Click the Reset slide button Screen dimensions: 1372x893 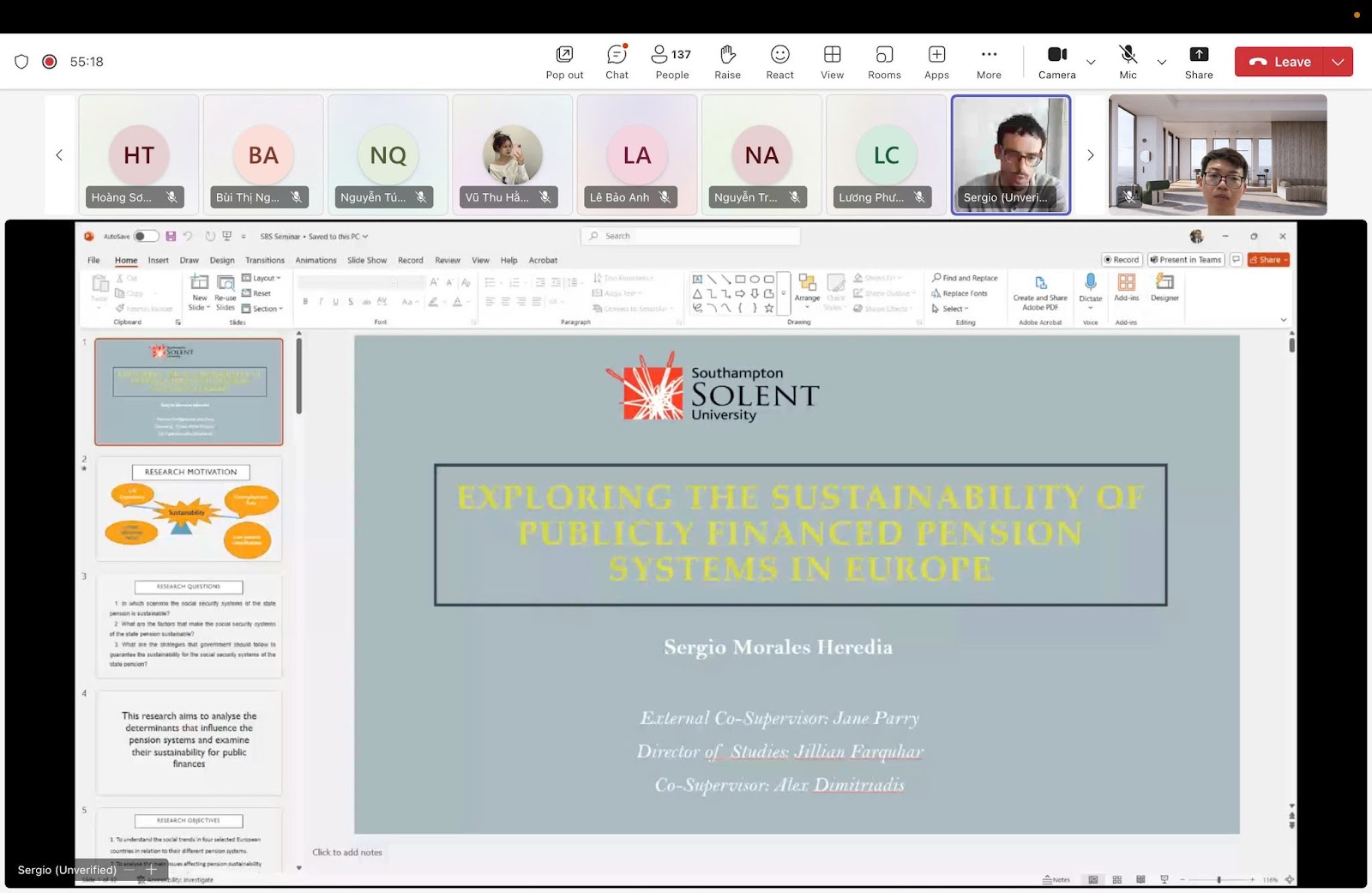[x=256, y=293]
